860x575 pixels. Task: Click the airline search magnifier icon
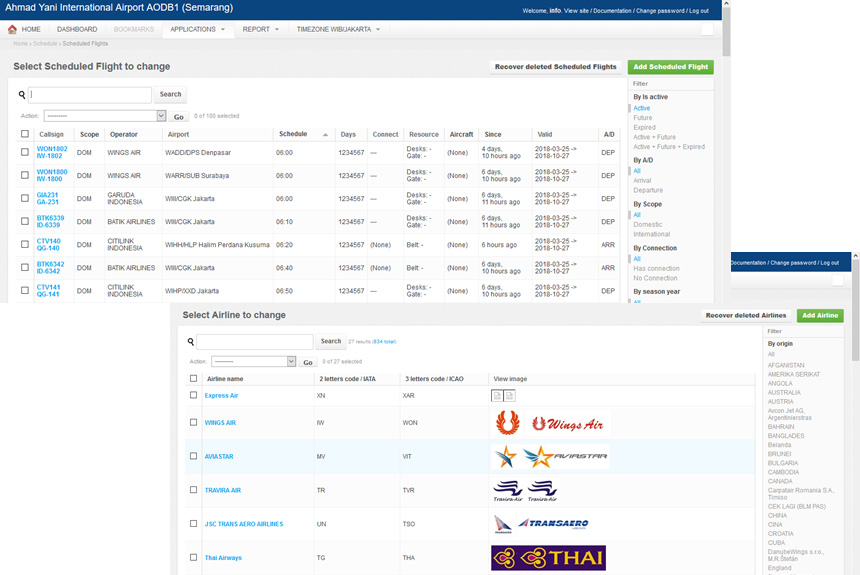coord(190,341)
